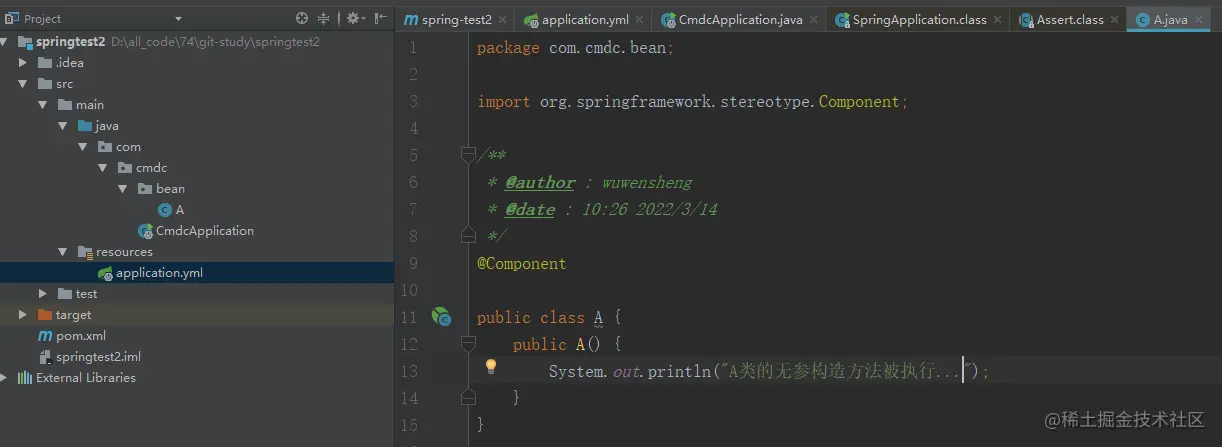Click the java source folder icon
The height and width of the screenshot is (447, 1222).
[x=84, y=126]
